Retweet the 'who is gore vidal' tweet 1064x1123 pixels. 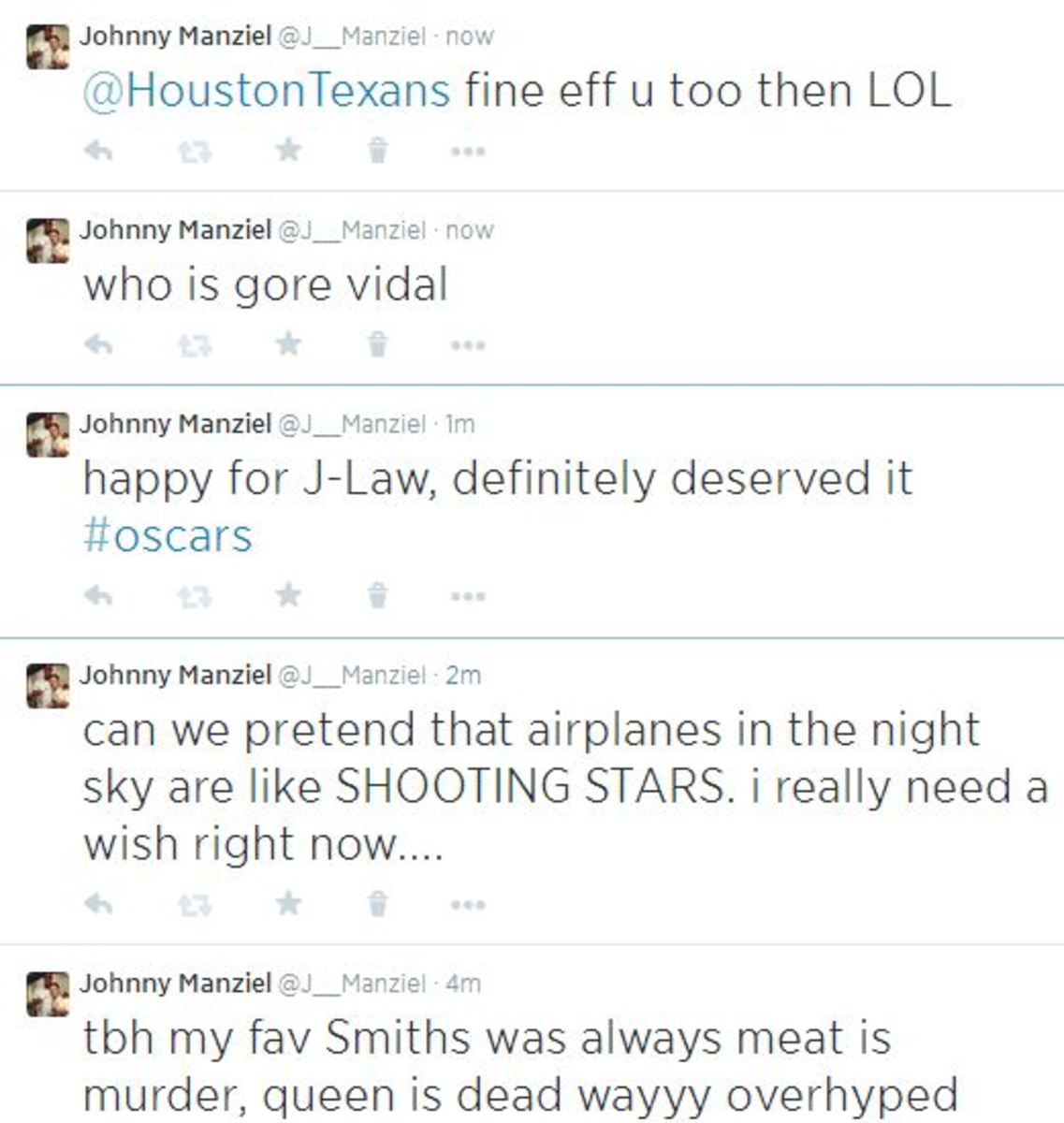pos(193,343)
